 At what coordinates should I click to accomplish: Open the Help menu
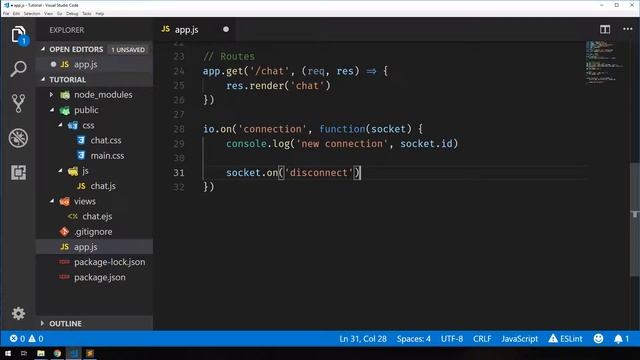pos(100,13)
